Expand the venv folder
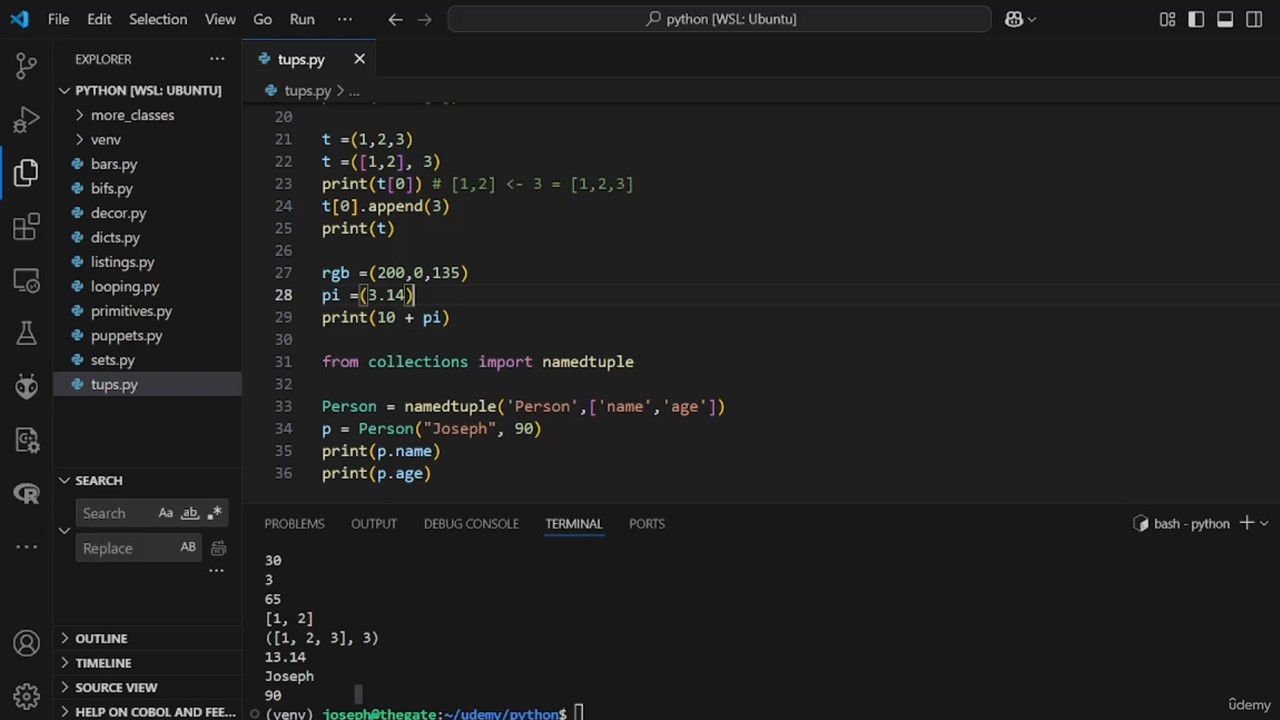 (x=148, y=140)
